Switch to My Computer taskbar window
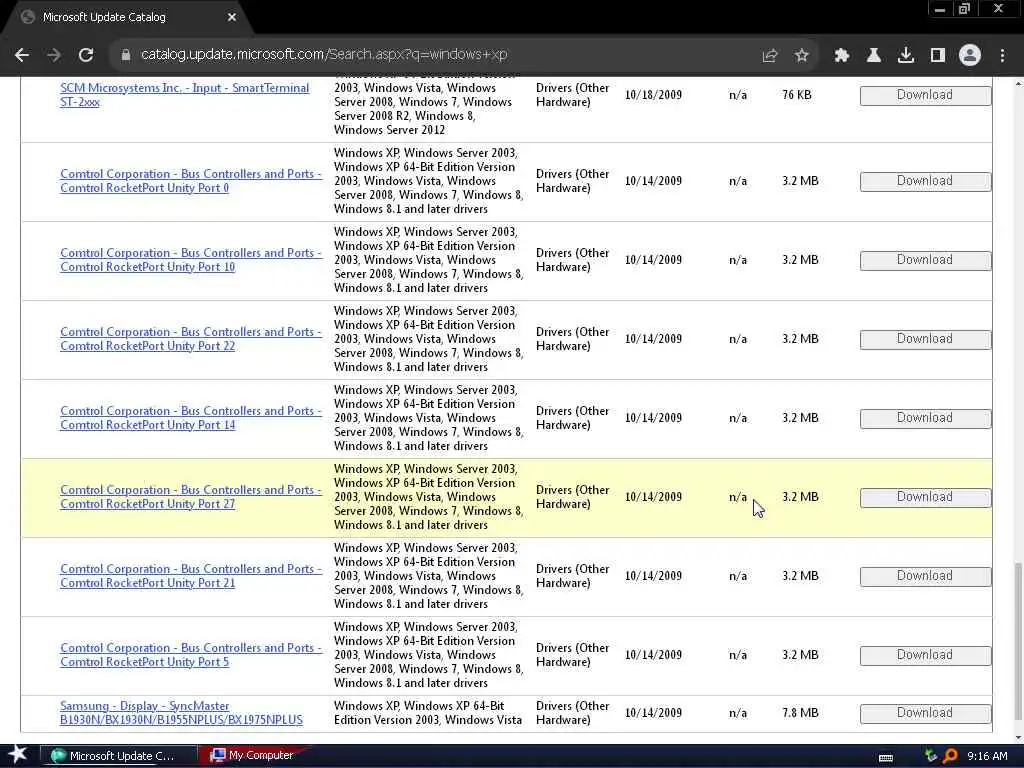1024x768 pixels. coord(255,756)
